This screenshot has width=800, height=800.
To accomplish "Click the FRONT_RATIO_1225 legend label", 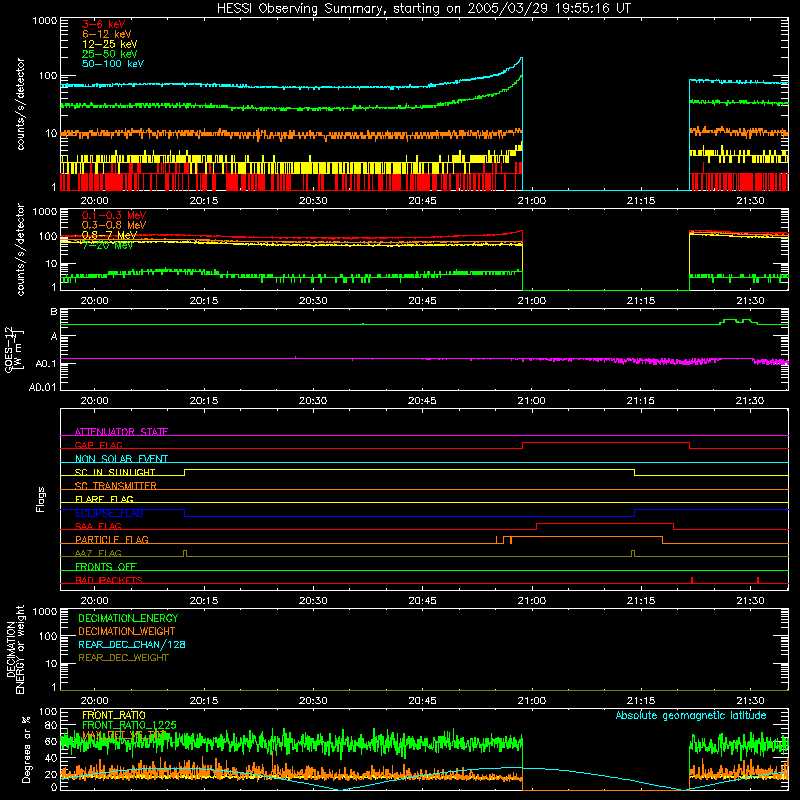I will pyautogui.click(x=130, y=725).
